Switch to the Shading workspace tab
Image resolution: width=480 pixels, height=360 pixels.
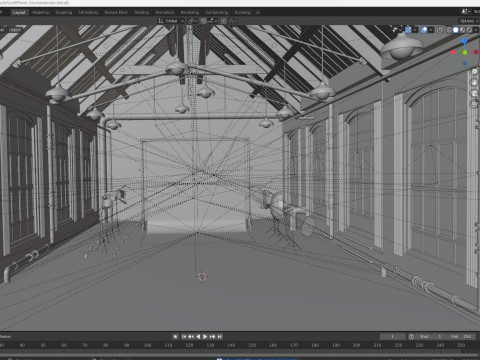click(x=142, y=12)
